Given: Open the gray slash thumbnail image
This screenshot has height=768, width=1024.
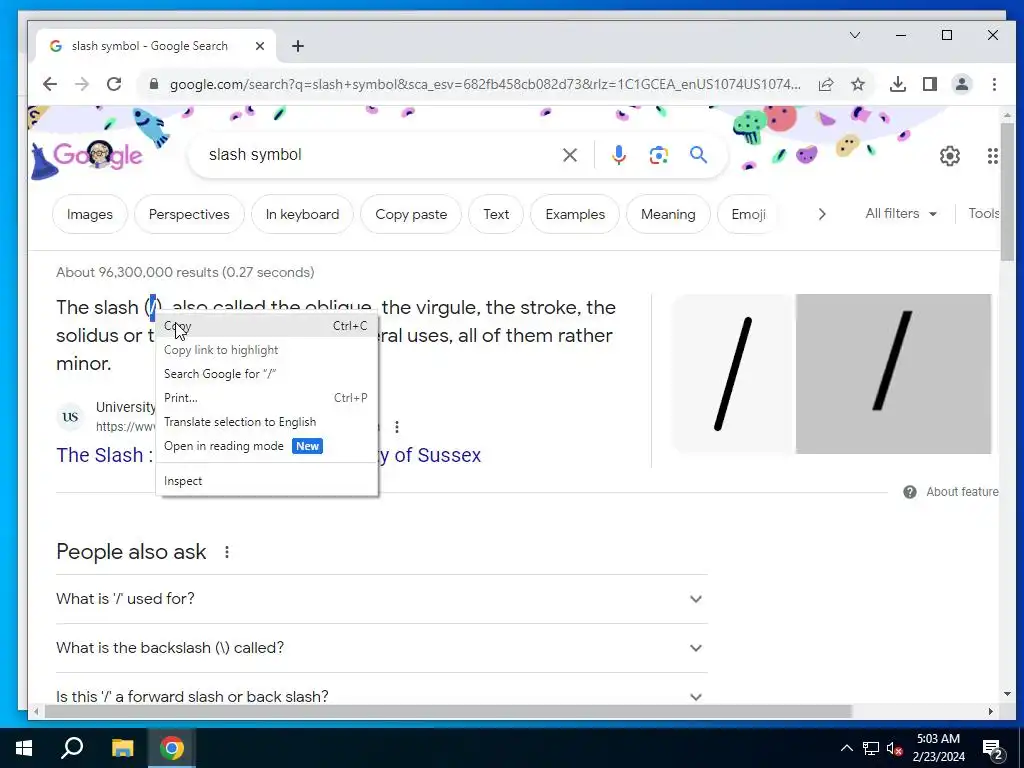Looking at the screenshot, I should tap(893, 374).
